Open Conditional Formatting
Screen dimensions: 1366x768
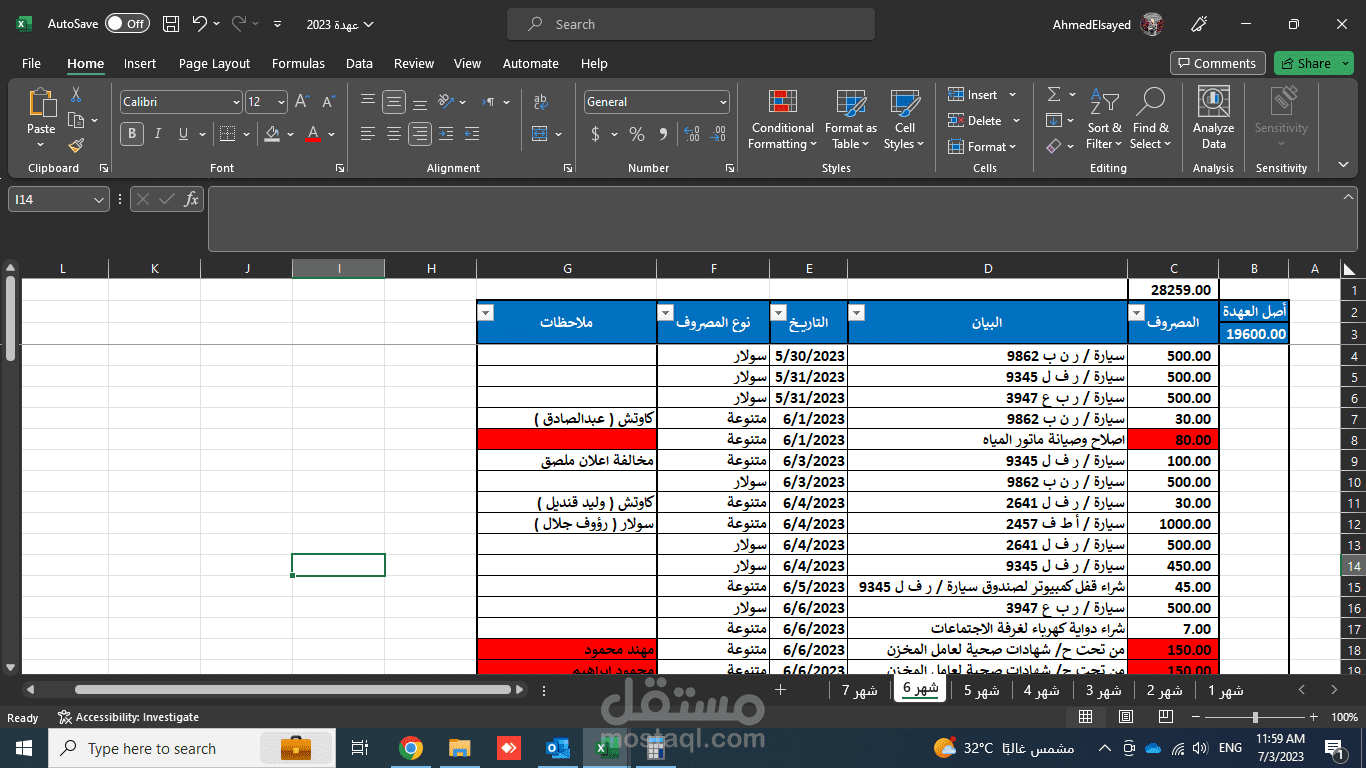pos(783,119)
